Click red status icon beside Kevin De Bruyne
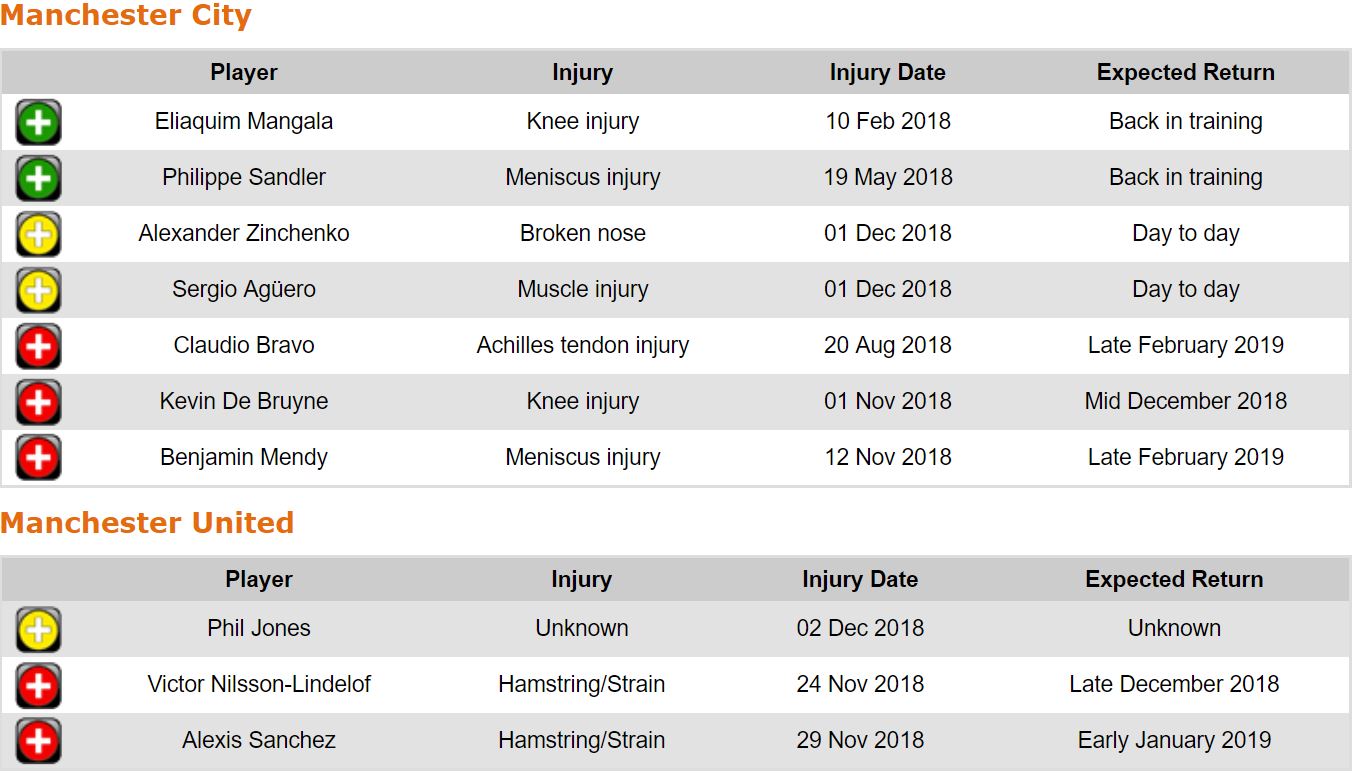Viewport: 1353px width, 774px height. [38, 403]
